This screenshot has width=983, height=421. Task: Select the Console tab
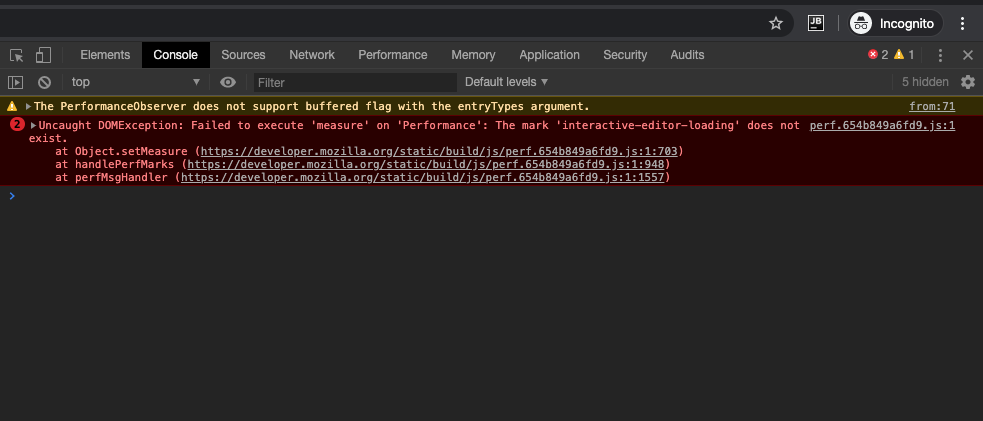[176, 55]
